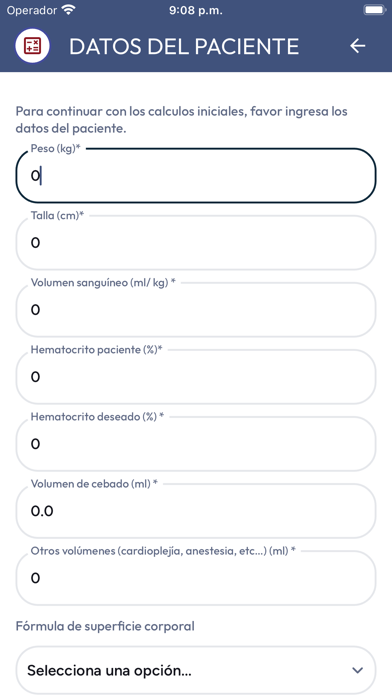Tap the Wi-Fi status icon
Image resolution: width=392 pixels, height=696 pixels.
pyautogui.click(x=68, y=10)
